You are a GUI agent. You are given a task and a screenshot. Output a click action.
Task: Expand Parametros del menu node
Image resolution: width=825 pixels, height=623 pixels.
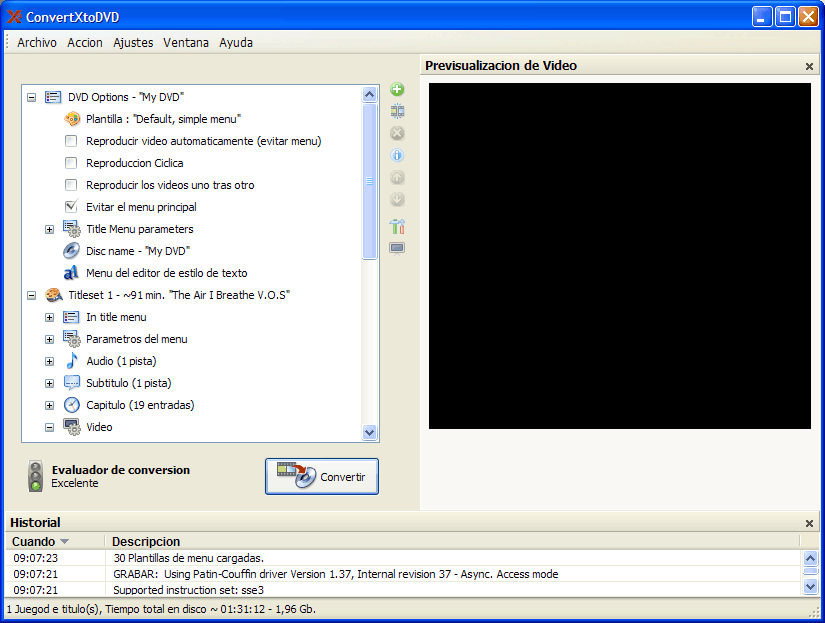(49, 339)
